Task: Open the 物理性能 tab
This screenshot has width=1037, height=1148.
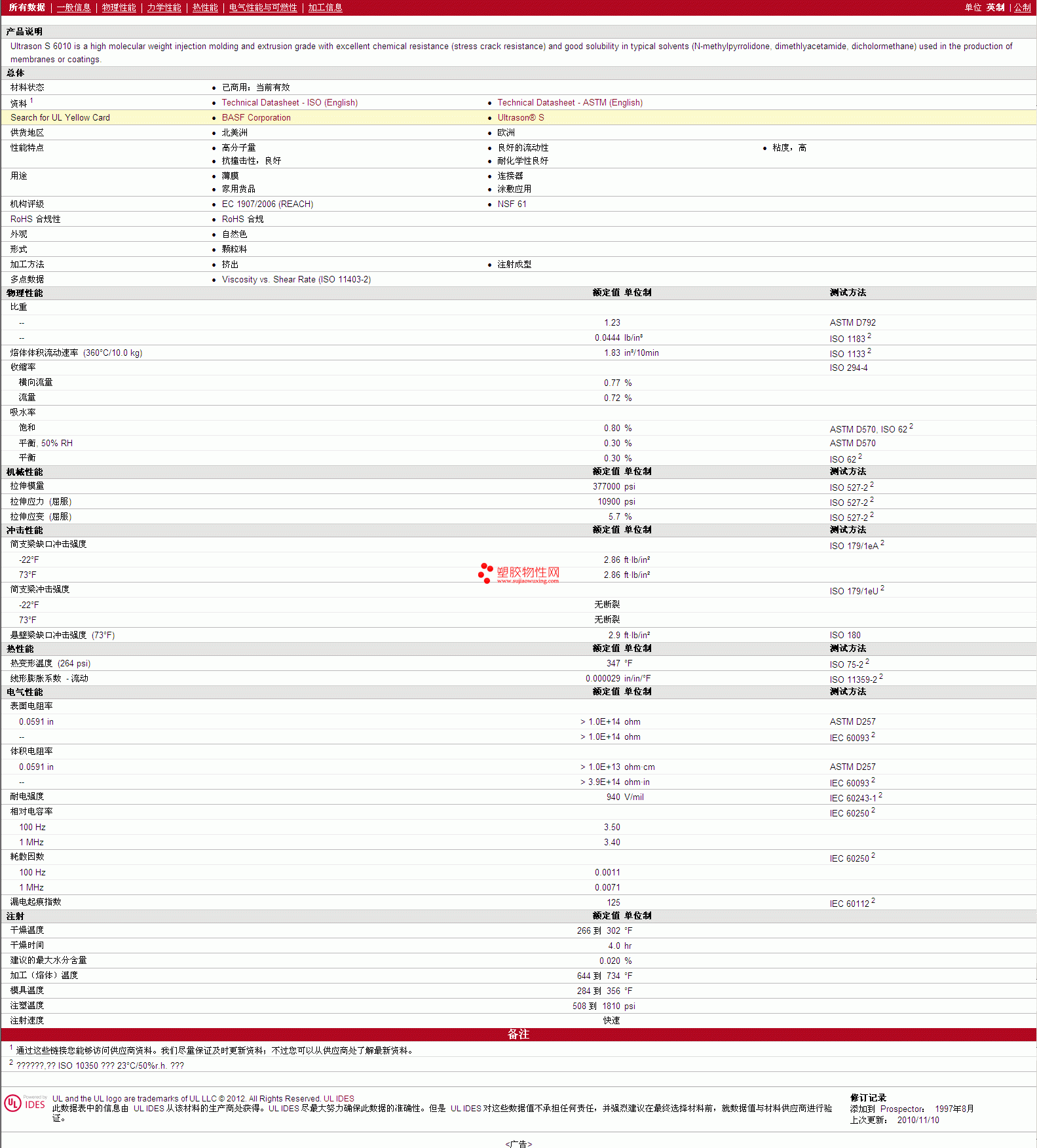Action: 119,8
